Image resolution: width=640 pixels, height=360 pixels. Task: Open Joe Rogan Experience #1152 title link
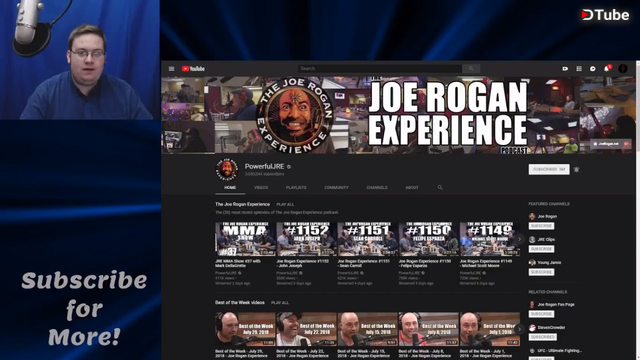point(302,263)
